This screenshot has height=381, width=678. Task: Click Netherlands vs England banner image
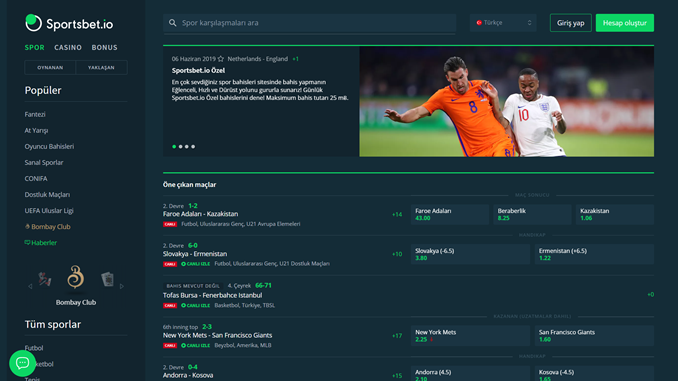506,102
